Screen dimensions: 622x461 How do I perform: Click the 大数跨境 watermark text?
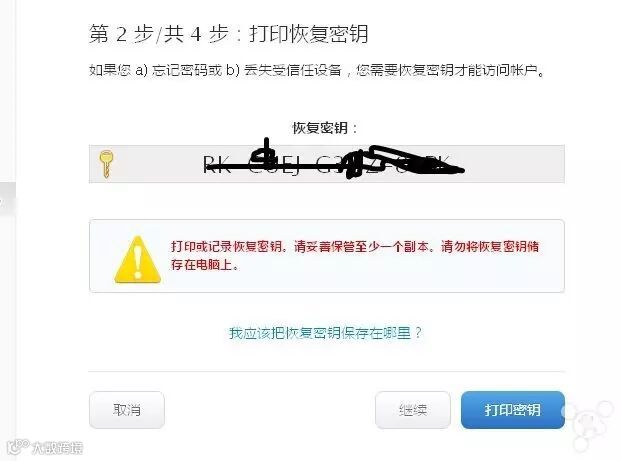(x=58, y=448)
